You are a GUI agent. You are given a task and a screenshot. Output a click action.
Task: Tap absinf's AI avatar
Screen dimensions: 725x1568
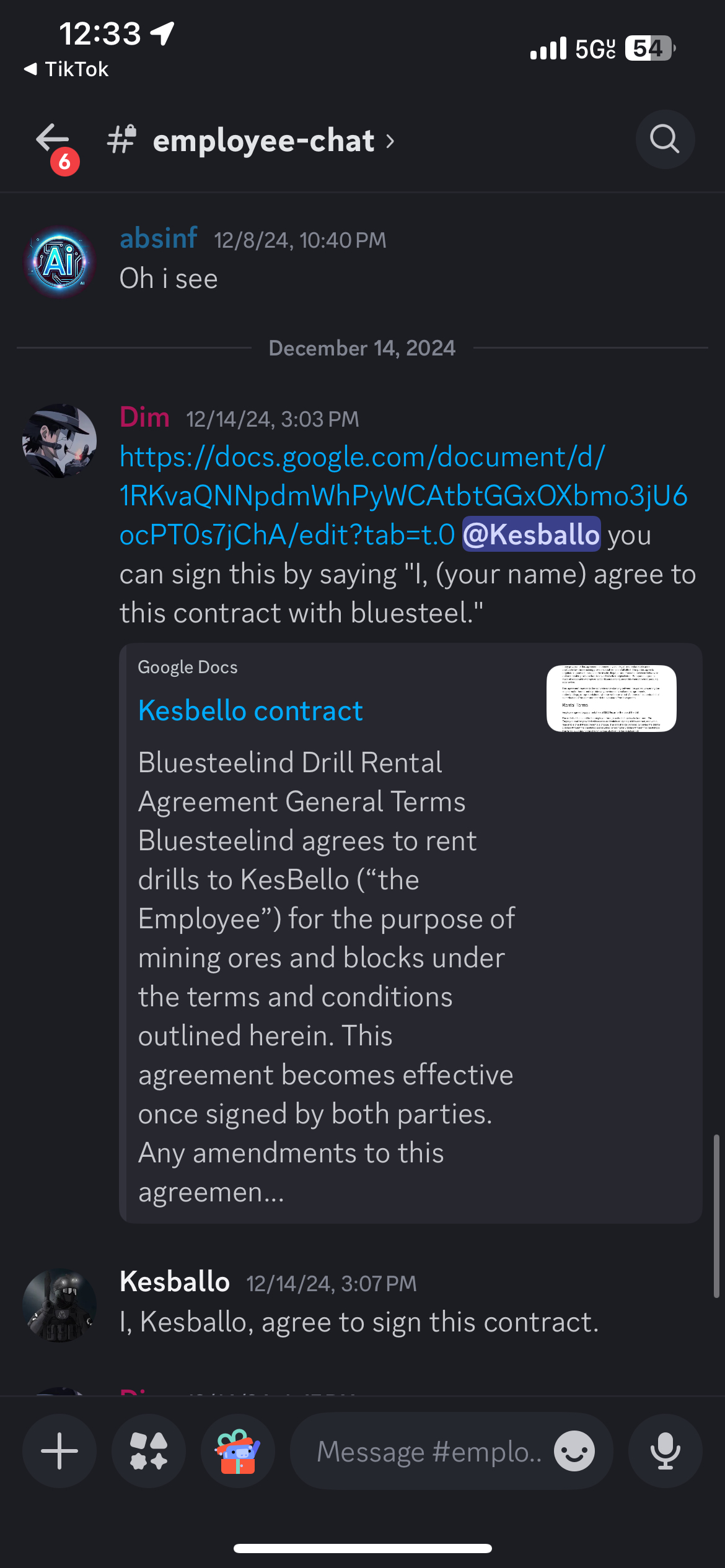tap(59, 261)
